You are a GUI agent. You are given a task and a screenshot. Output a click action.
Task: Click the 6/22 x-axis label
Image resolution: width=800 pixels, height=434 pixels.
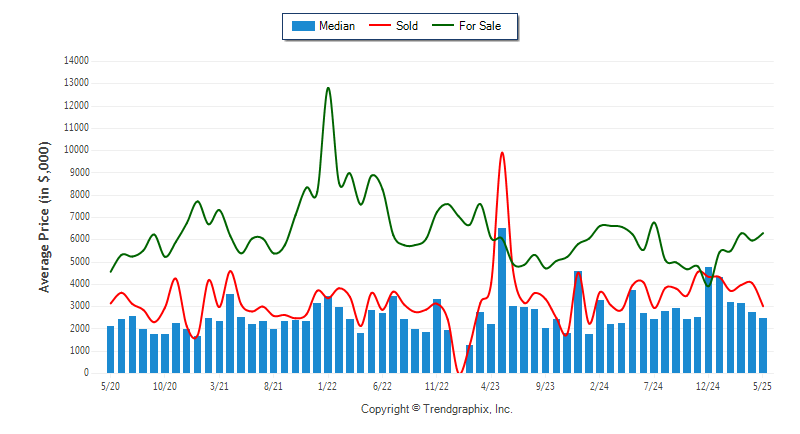382,387
